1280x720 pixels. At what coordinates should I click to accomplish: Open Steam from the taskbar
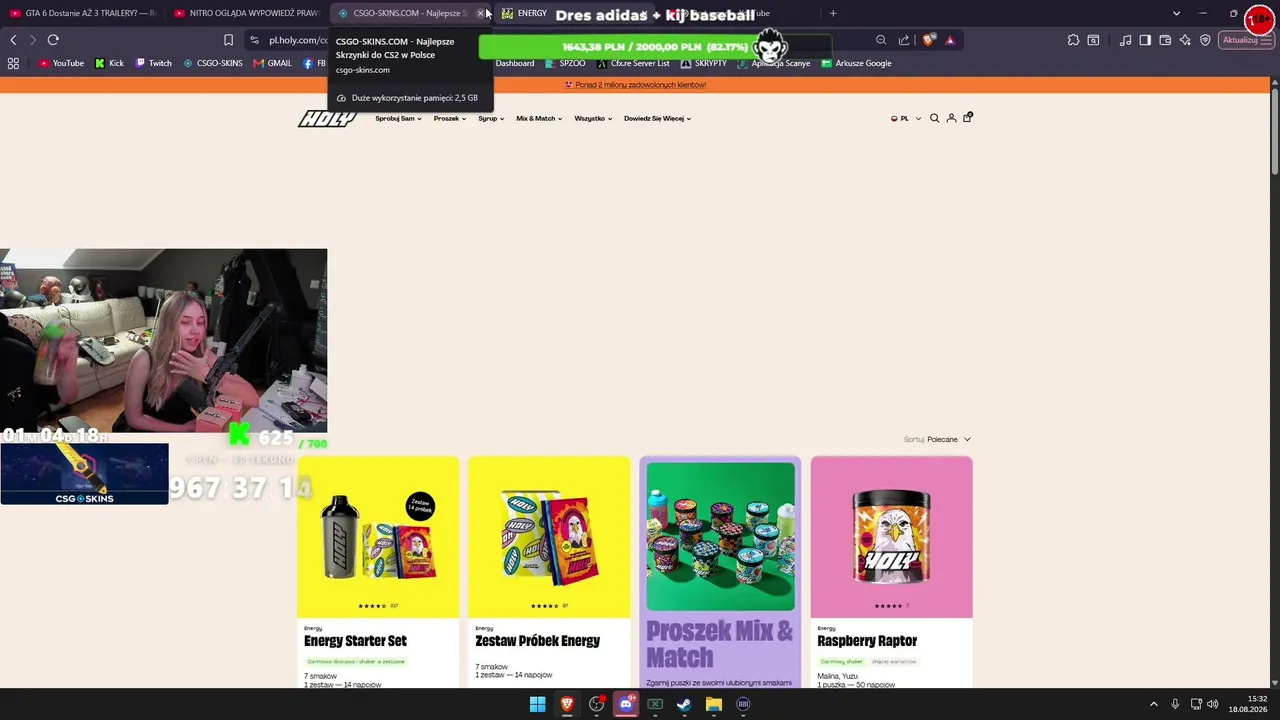tap(684, 704)
